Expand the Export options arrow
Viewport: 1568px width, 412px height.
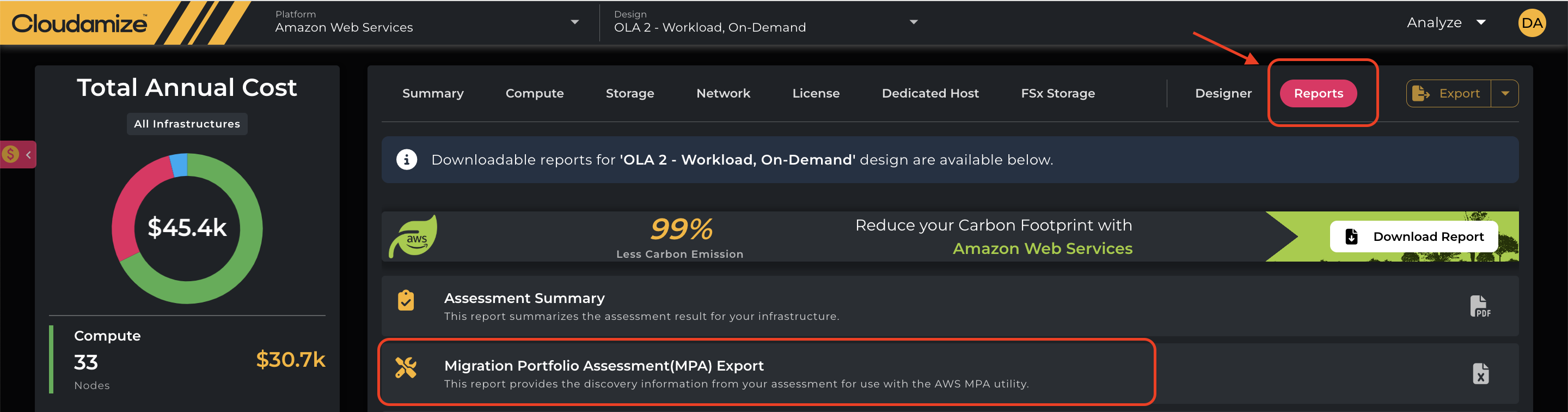tap(1505, 93)
